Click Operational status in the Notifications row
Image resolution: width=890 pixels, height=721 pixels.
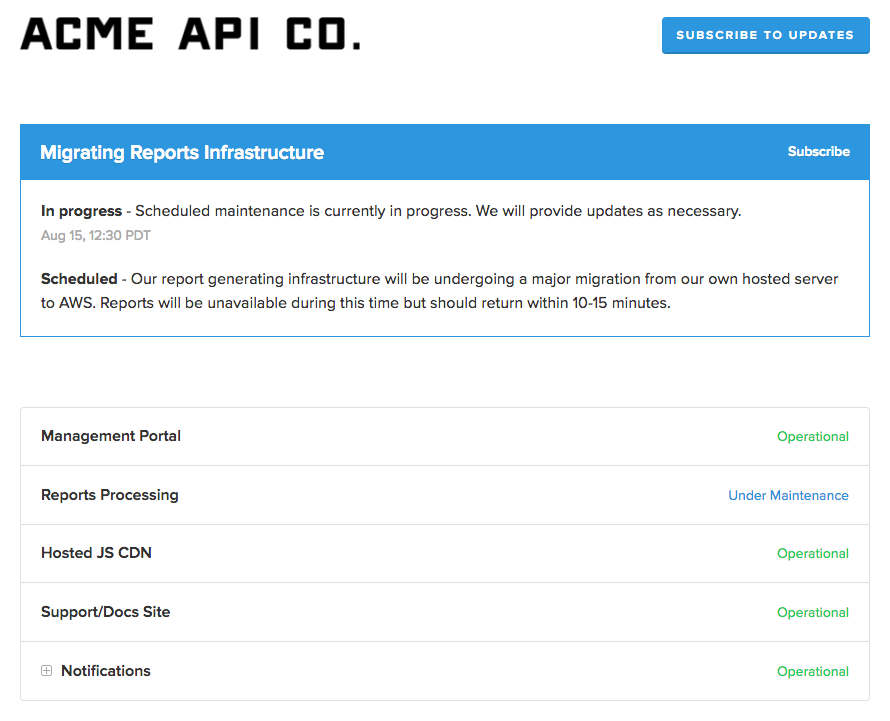(812, 671)
